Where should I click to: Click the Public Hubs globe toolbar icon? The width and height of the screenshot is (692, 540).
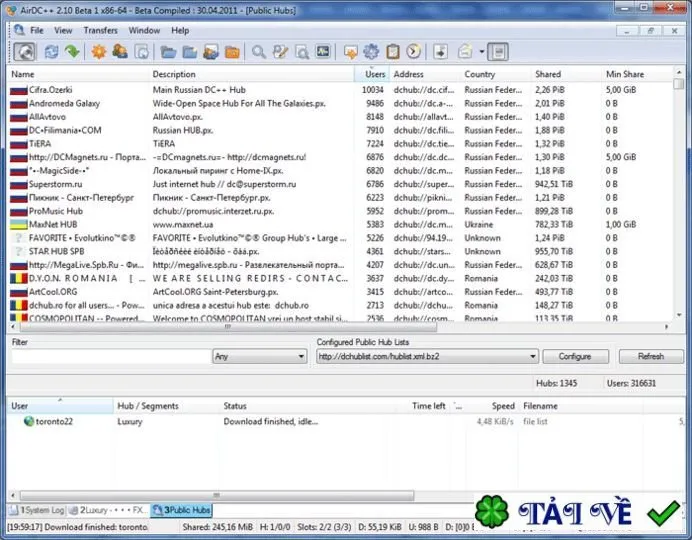click(x=25, y=52)
